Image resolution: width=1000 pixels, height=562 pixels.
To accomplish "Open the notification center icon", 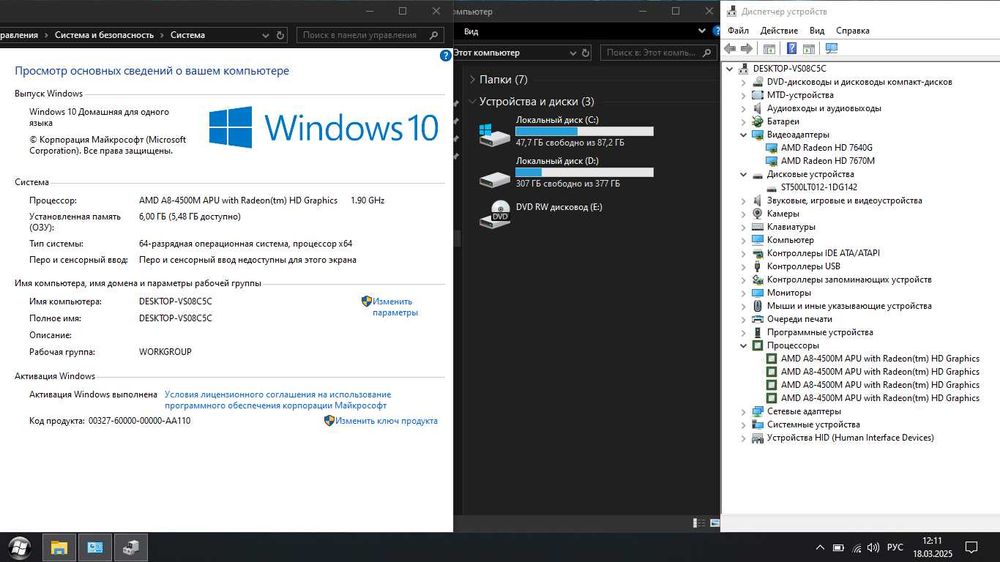I will [x=971, y=547].
